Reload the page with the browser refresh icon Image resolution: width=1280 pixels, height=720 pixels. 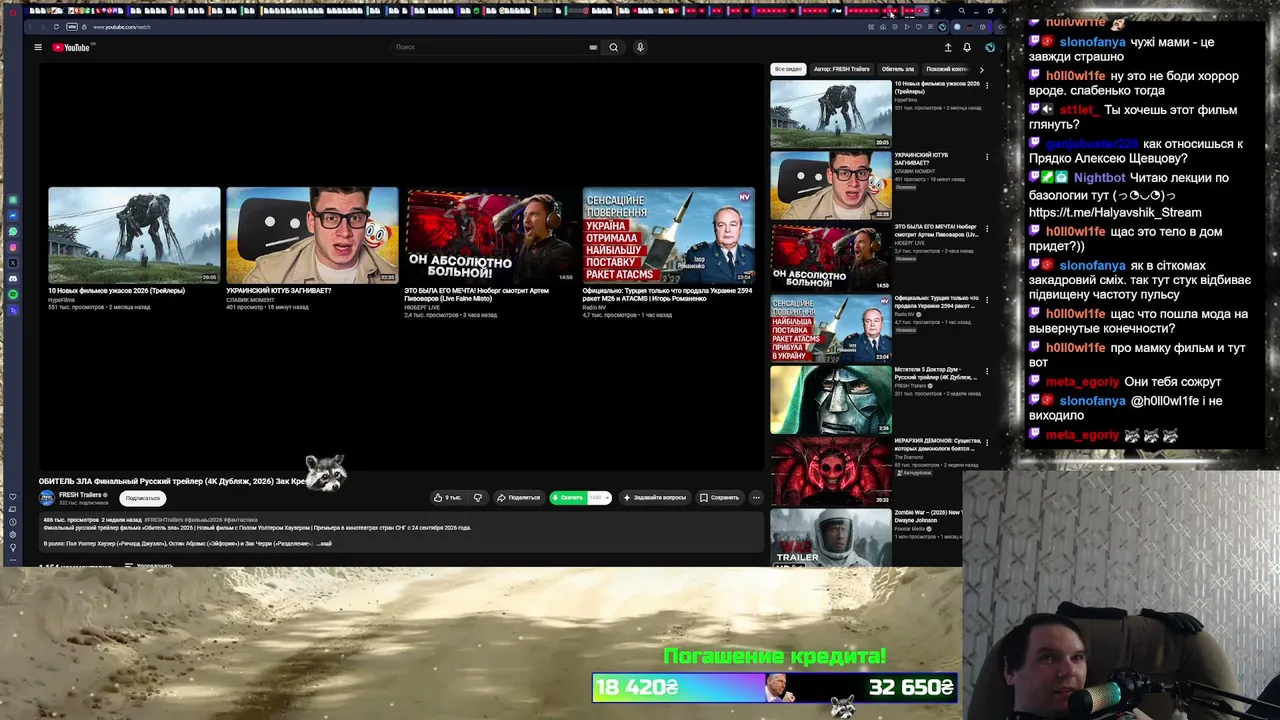click(x=56, y=27)
